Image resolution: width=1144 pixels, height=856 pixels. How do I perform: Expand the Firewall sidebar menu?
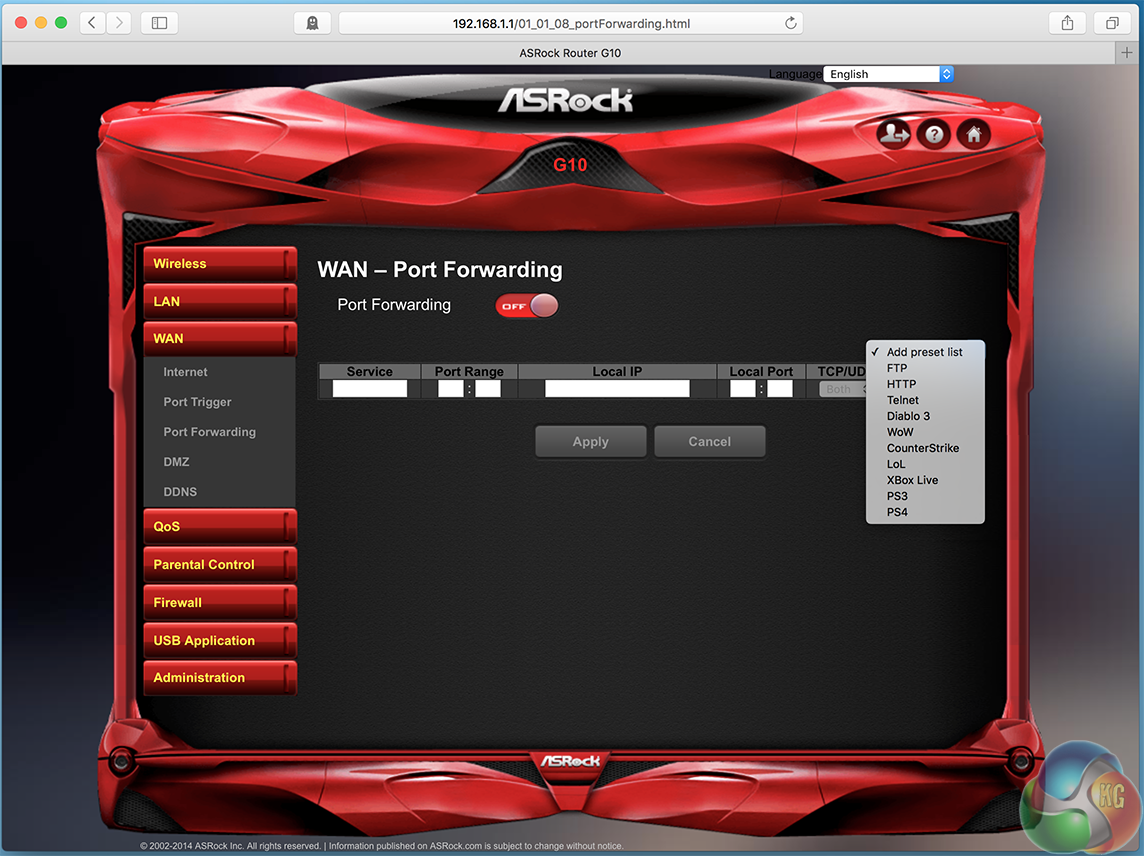[x=220, y=602]
